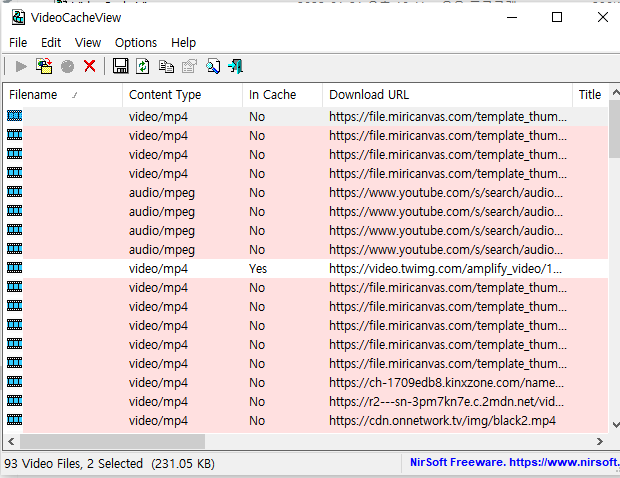Open the Options menu
The width and height of the screenshot is (620, 478).
[x=136, y=43]
